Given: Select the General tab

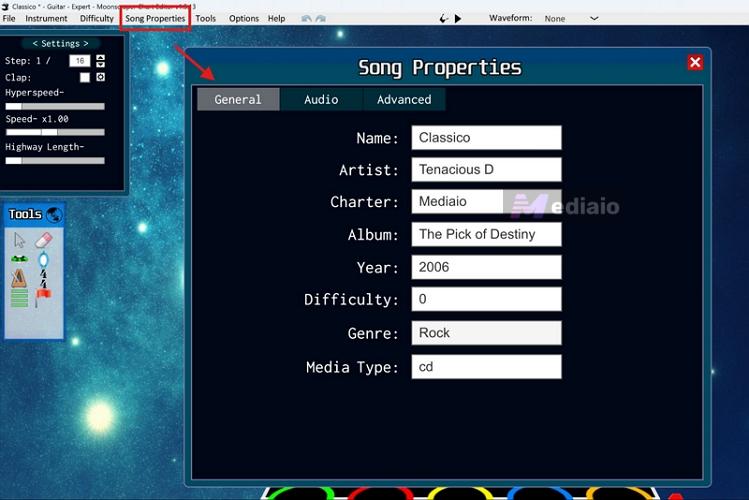Looking at the screenshot, I should (238, 99).
